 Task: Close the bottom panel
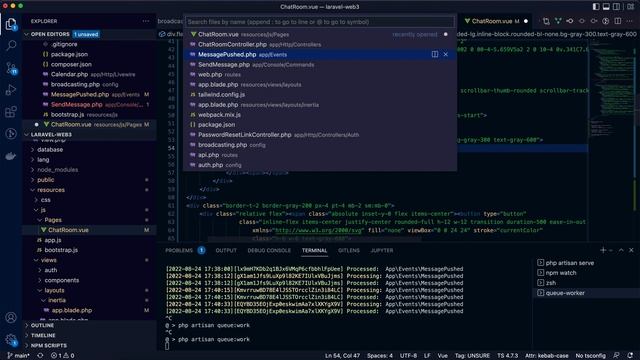point(631,250)
